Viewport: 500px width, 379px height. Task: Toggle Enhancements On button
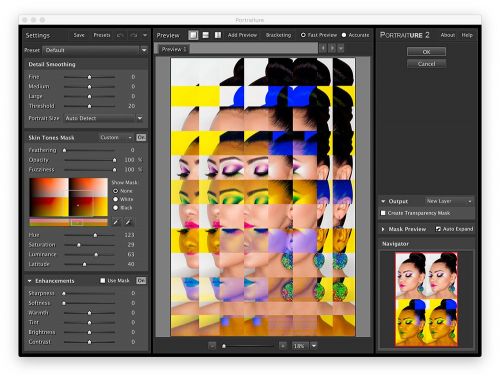coord(141,281)
